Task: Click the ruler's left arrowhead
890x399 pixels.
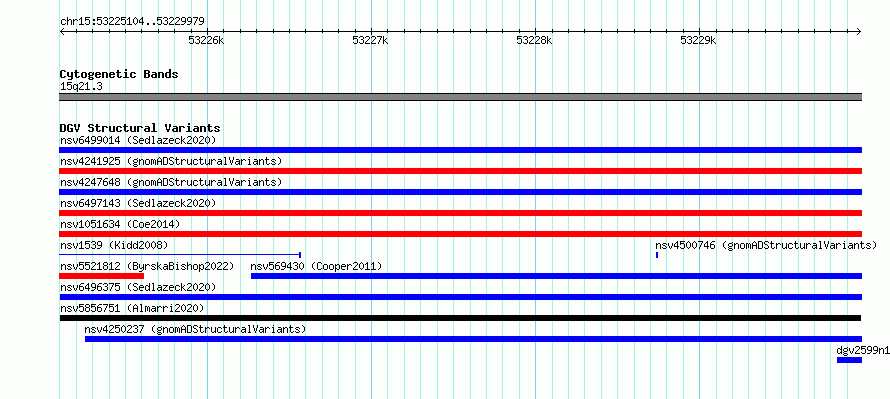Action: point(62,32)
